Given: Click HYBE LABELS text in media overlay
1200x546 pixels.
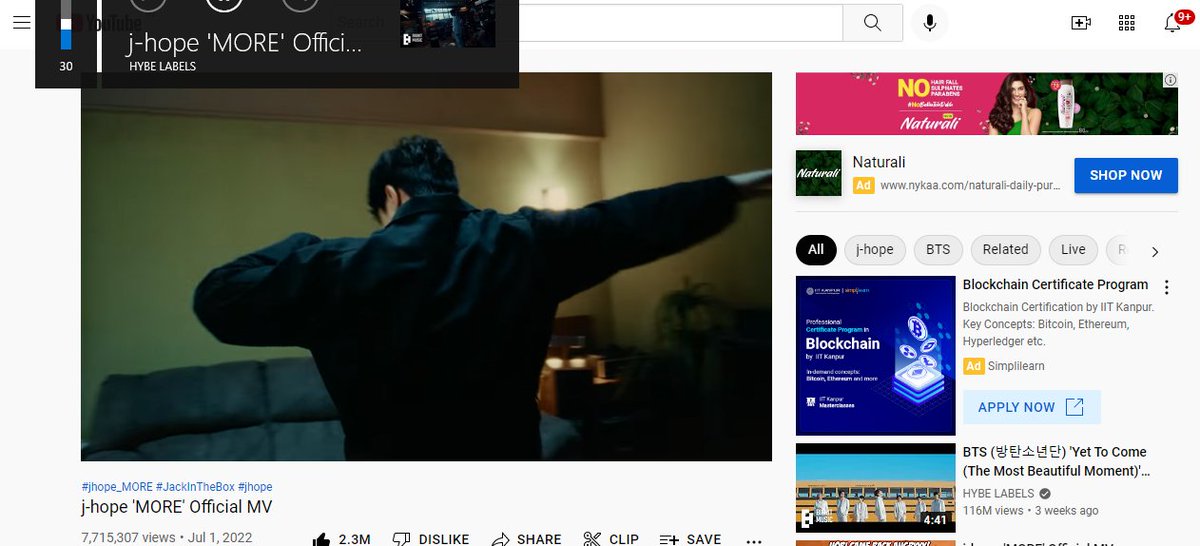Looking at the screenshot, I should (162, 66).
